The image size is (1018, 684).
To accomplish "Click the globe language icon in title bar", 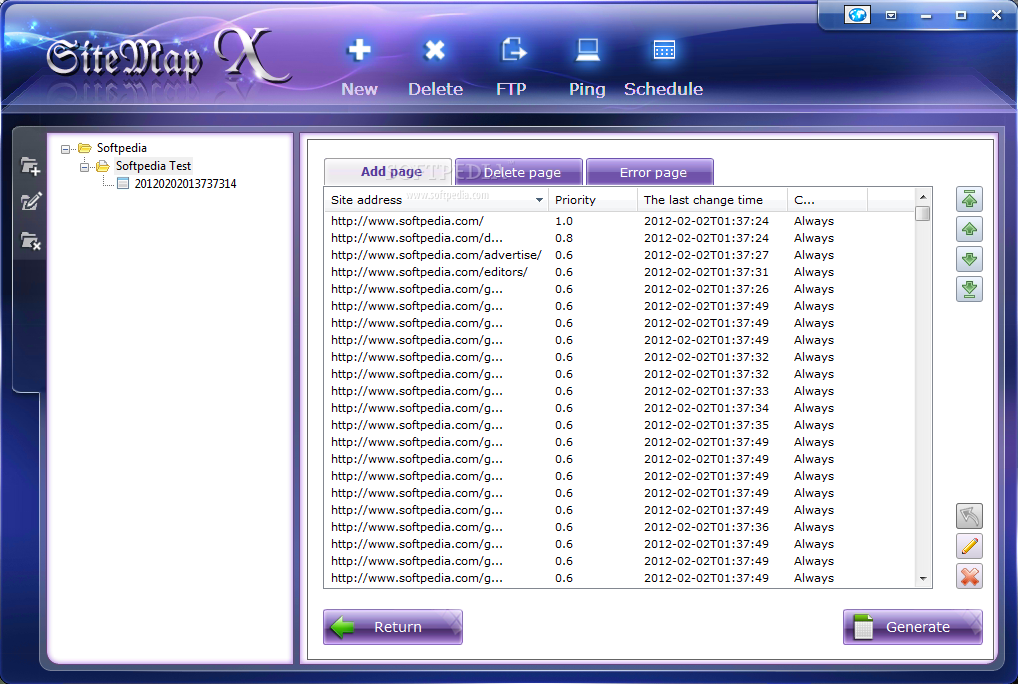I will pyautogui.click(x=857, y=14).
